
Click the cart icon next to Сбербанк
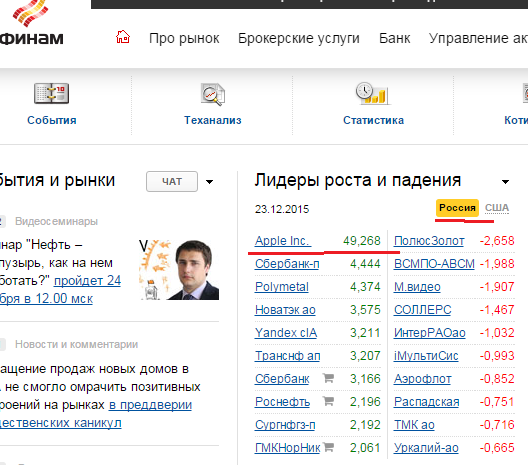coord(328,378)
